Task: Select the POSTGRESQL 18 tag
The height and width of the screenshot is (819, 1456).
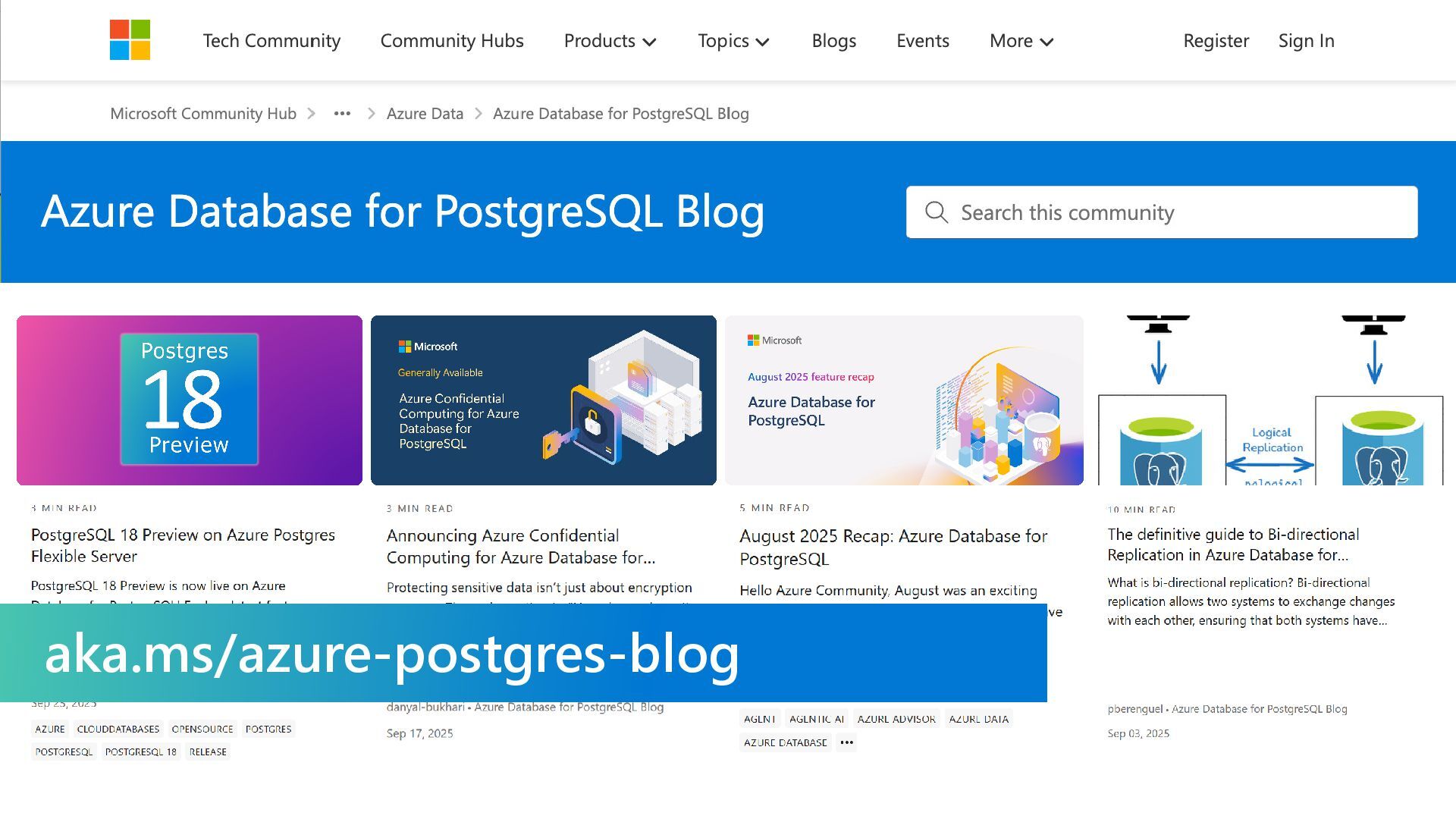Action: coord(140,752)
